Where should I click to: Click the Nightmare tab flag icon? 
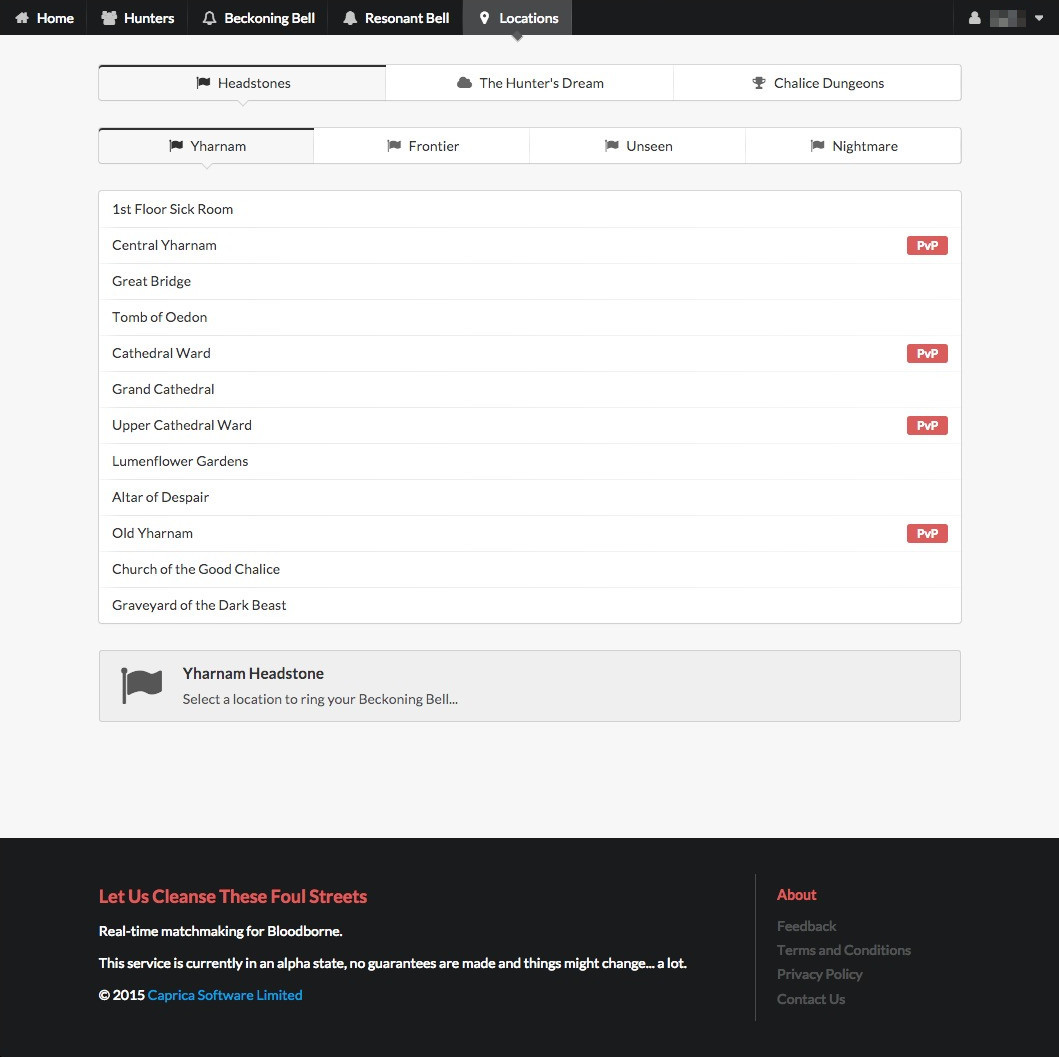click(817, 146)
